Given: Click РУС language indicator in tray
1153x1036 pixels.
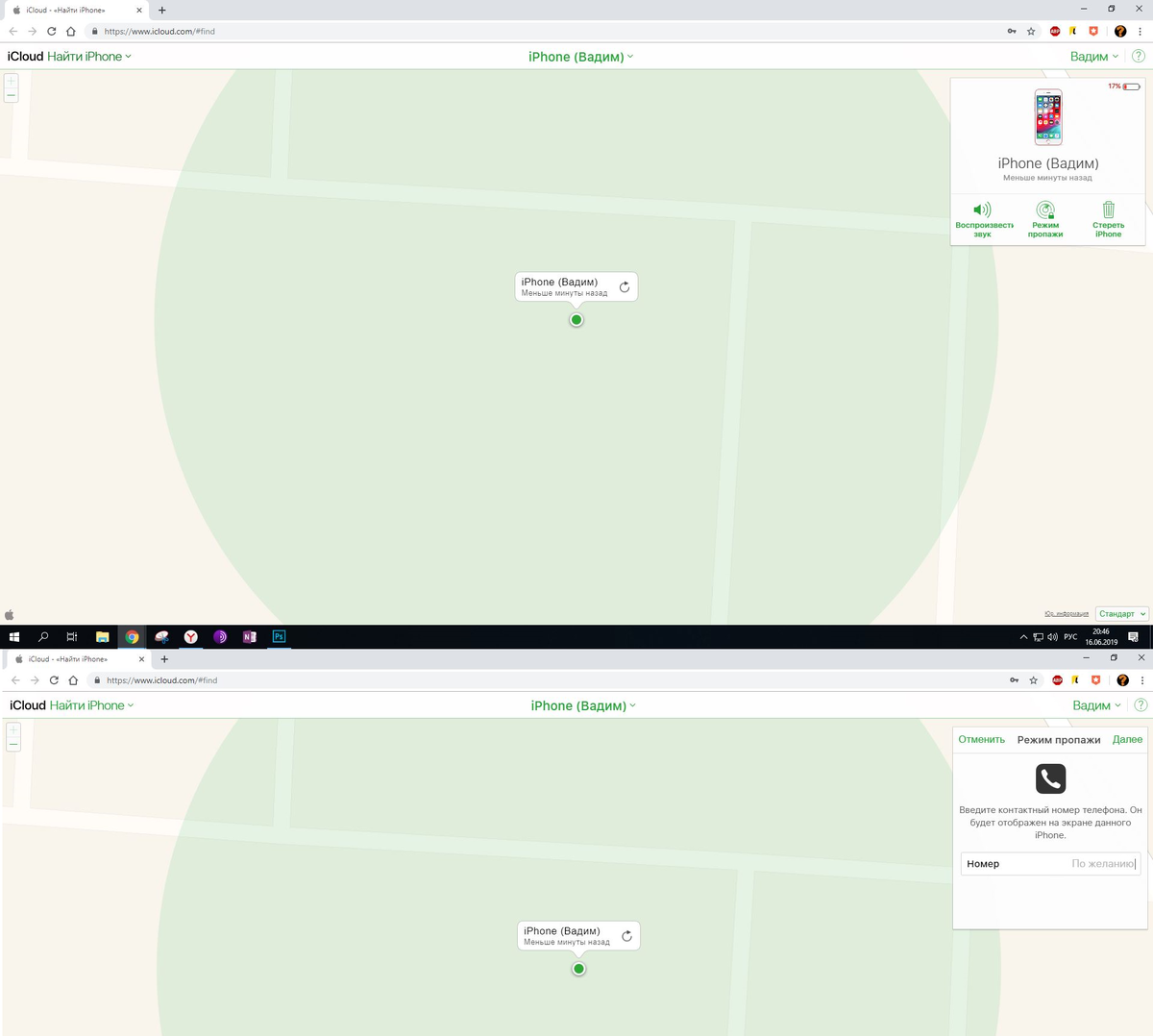Looking at the screenshot, I should click(x=1070, y=636).
